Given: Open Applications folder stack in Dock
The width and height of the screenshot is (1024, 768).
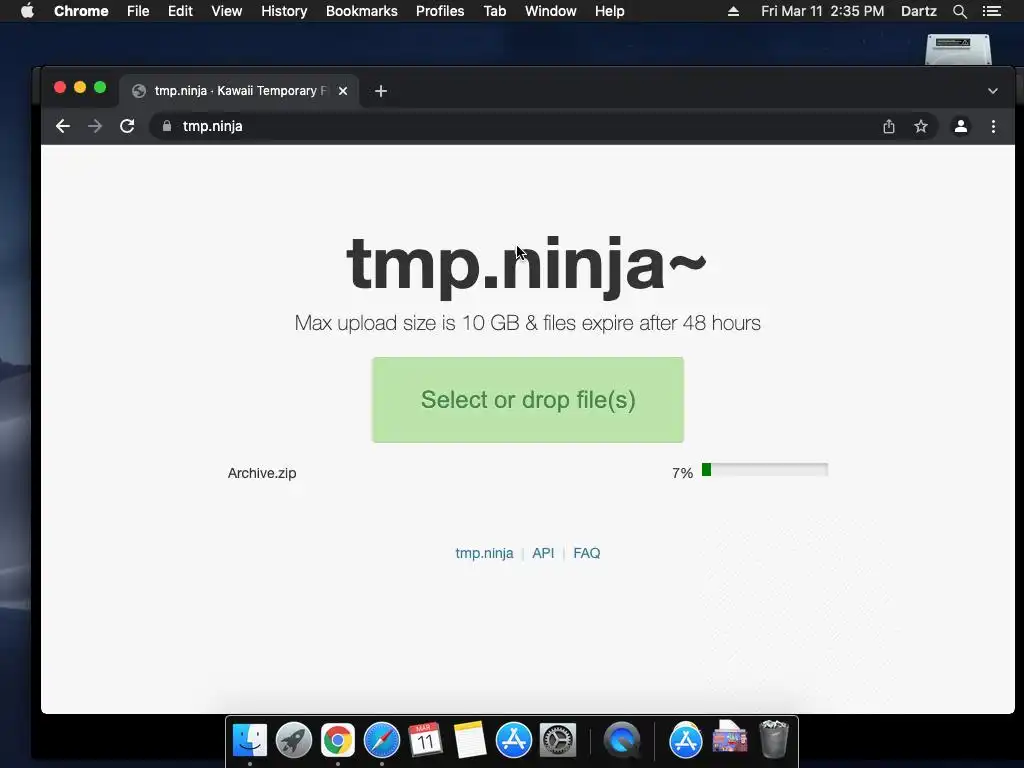Looking at the screenshot, I should [x=686, y=741].
